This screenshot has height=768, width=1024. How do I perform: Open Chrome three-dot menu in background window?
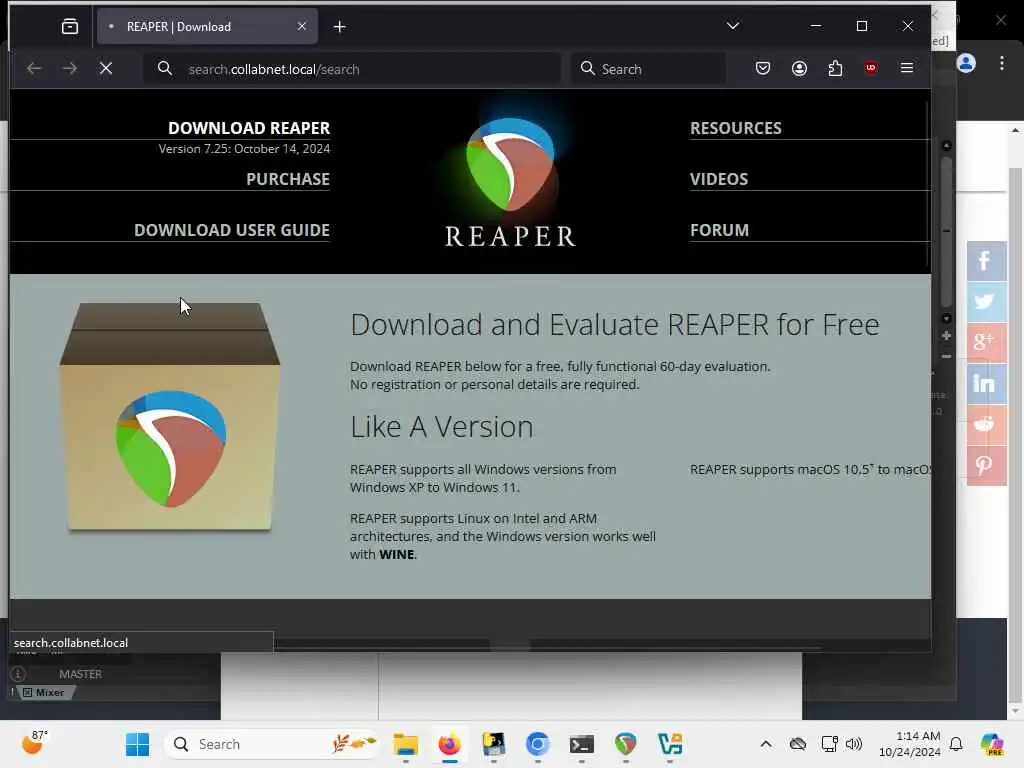1002,63
